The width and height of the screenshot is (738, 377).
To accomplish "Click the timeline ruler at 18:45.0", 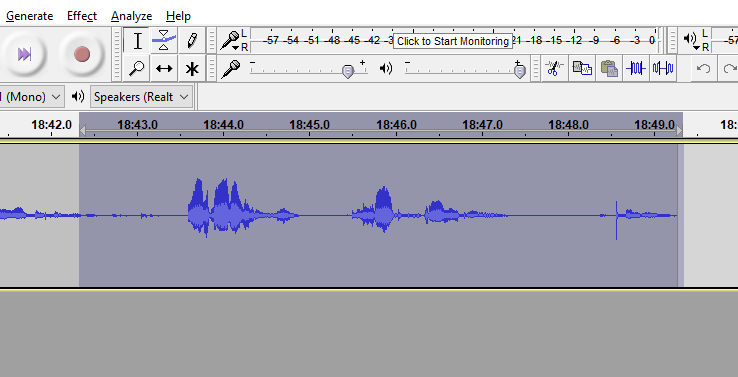I will point(309,125).
